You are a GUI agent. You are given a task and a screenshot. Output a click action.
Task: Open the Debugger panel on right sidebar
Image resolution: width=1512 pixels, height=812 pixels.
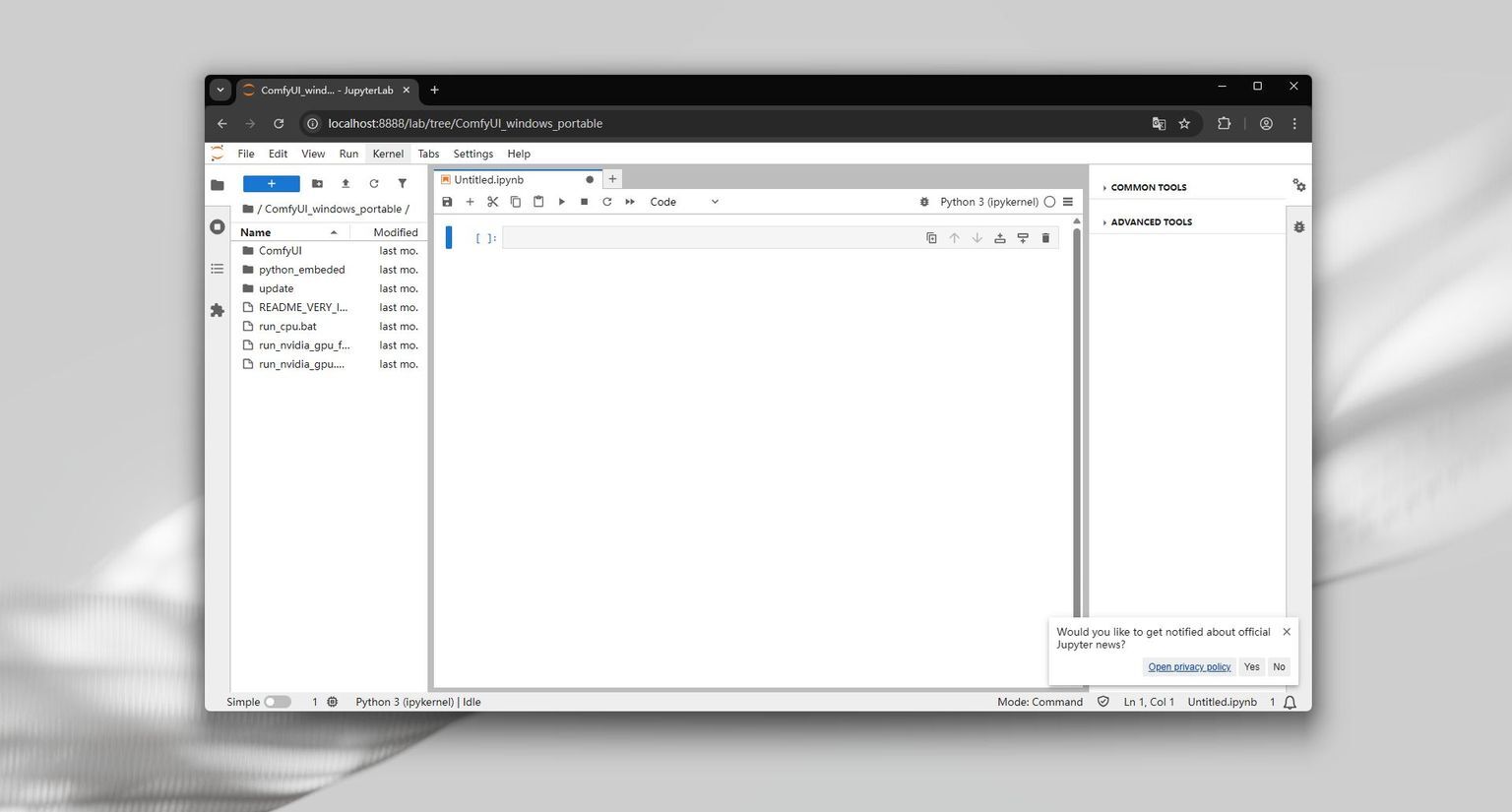[x=1299, y=226]
